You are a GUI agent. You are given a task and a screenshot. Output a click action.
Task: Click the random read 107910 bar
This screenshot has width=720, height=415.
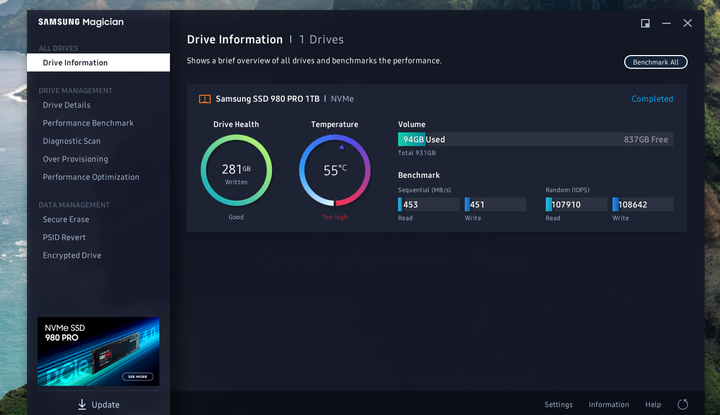(x=576, y=204)
